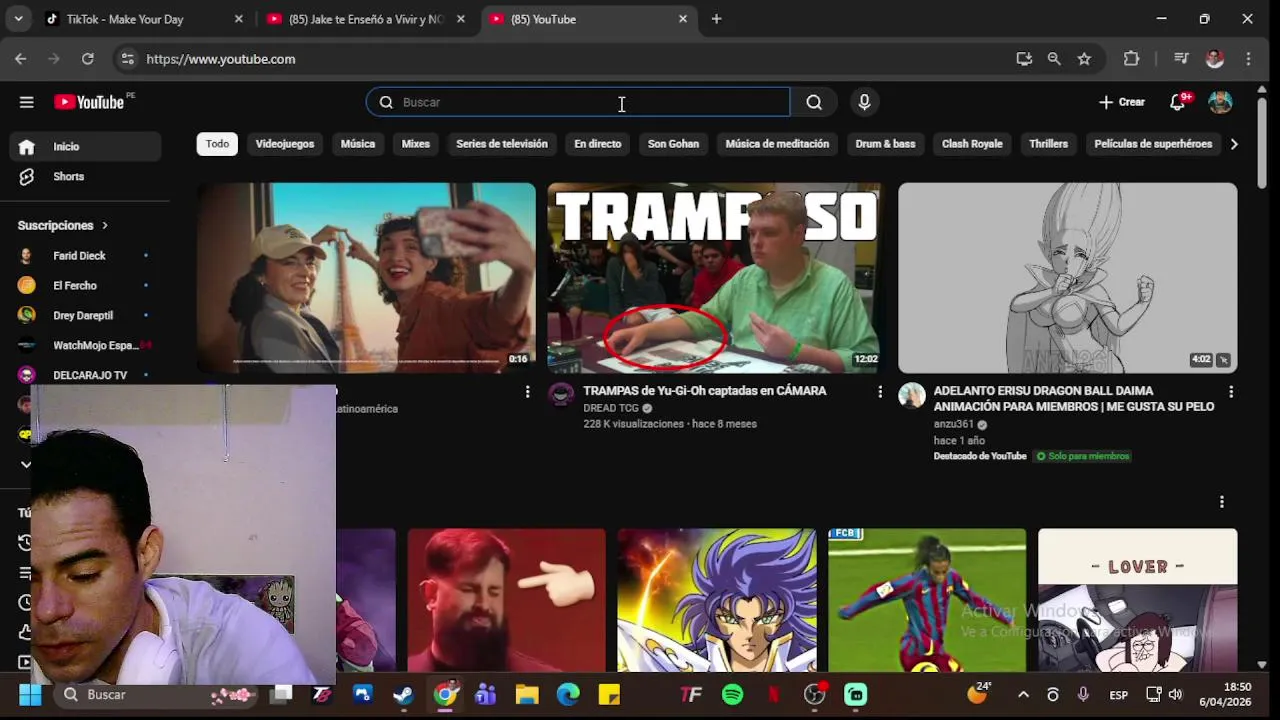The image size is (1280, 720).
Task: Open the LOVER Short thumbnail
Action: click(1137, 600)
